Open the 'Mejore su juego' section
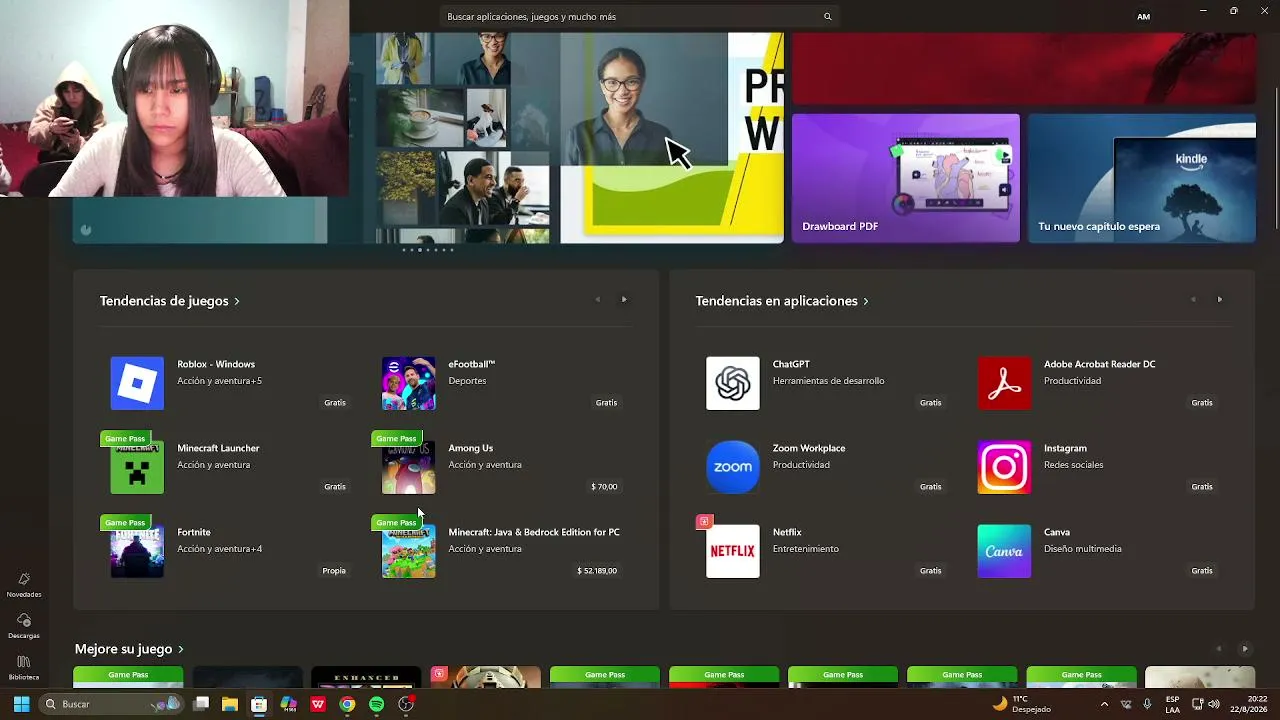The width and height of the screenshot is (1280, 720). click(x=129, y=649)
